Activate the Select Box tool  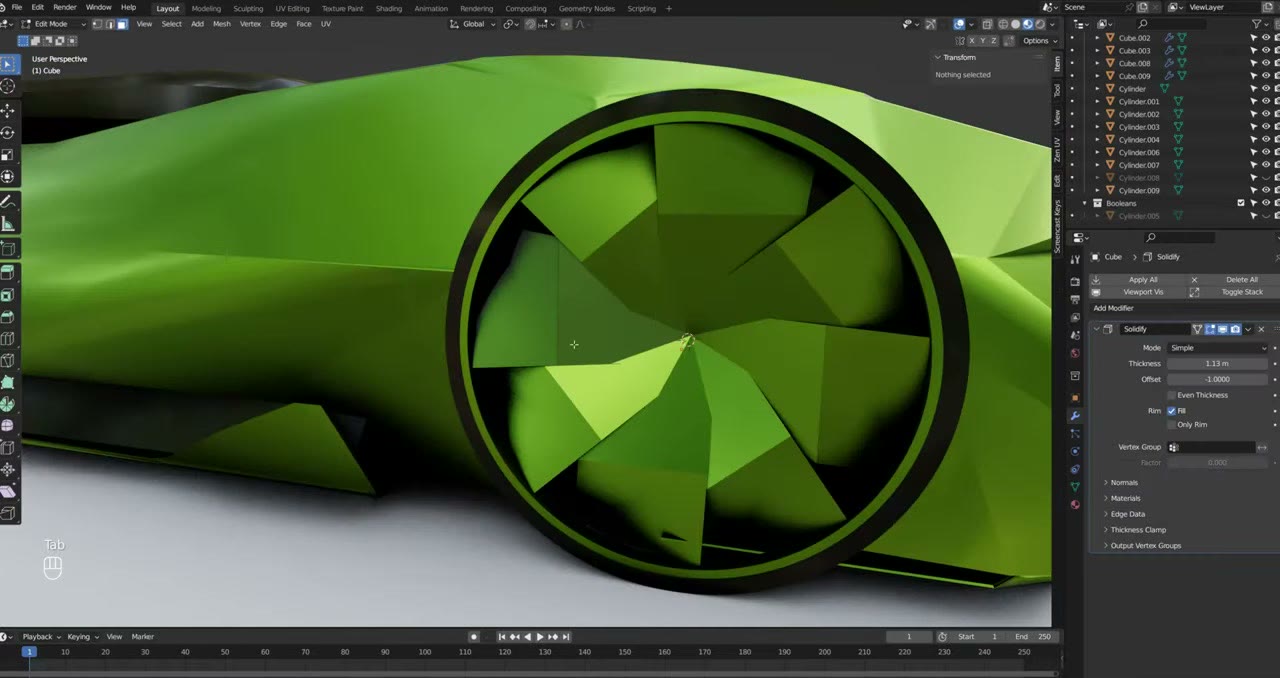click(8, 64)
